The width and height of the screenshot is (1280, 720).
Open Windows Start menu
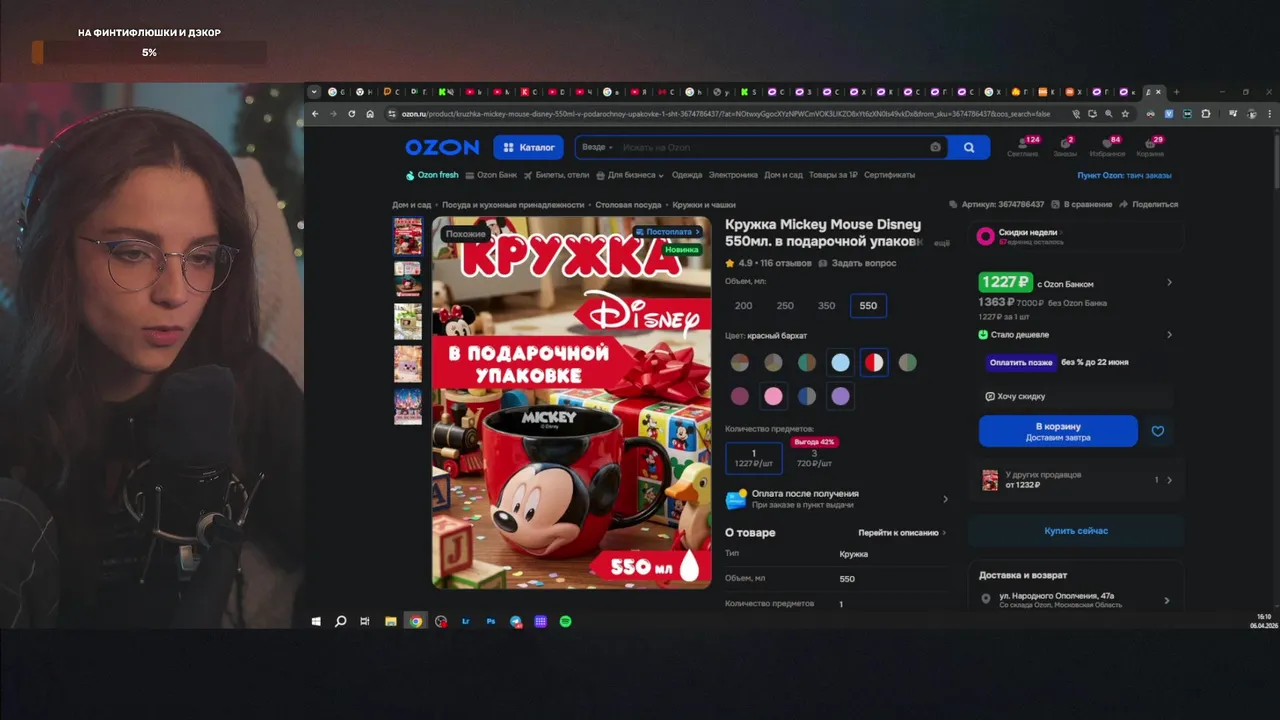tap(316, 621)
